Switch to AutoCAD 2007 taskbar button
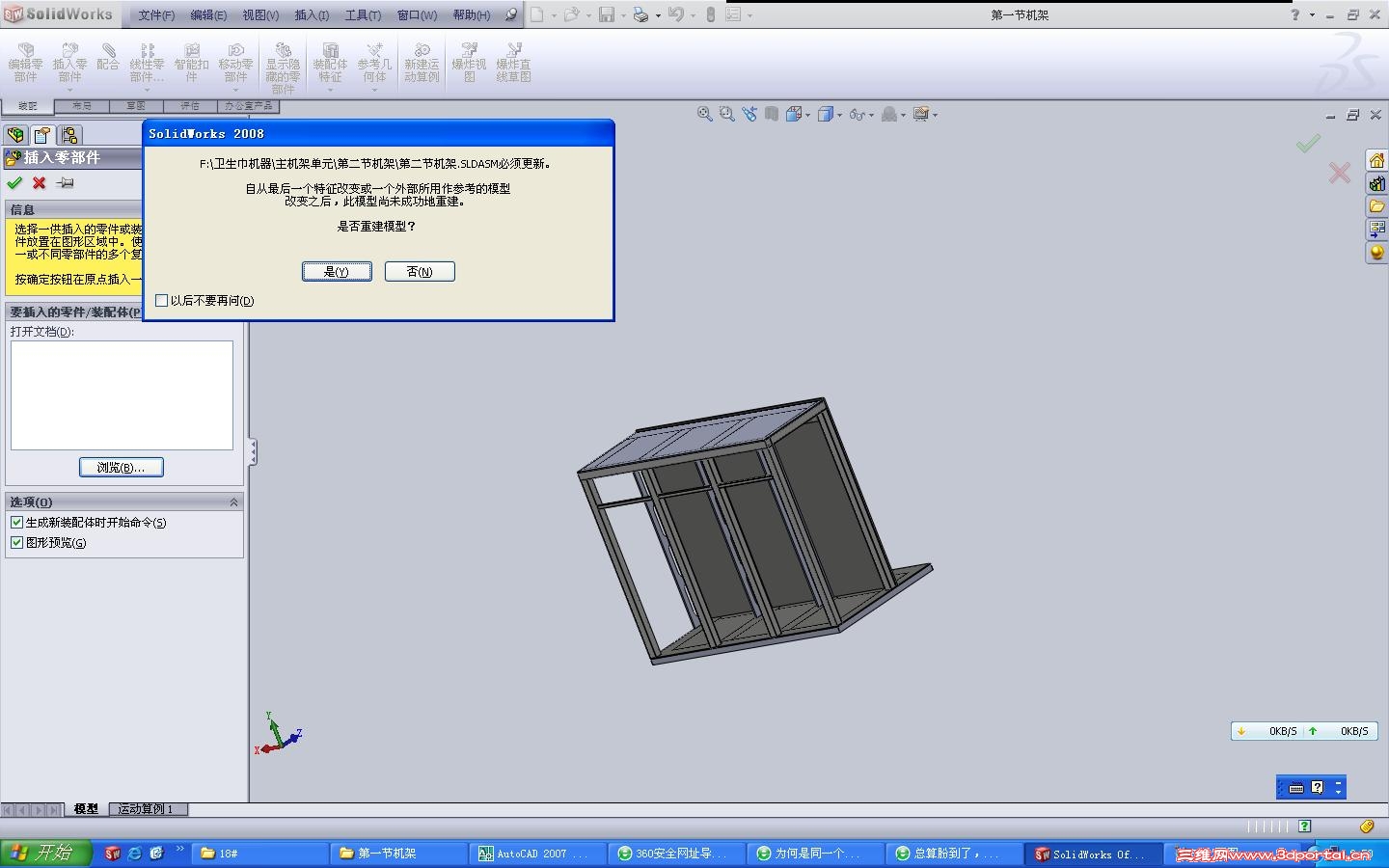1389x868 pixels. tap(538, 854)
